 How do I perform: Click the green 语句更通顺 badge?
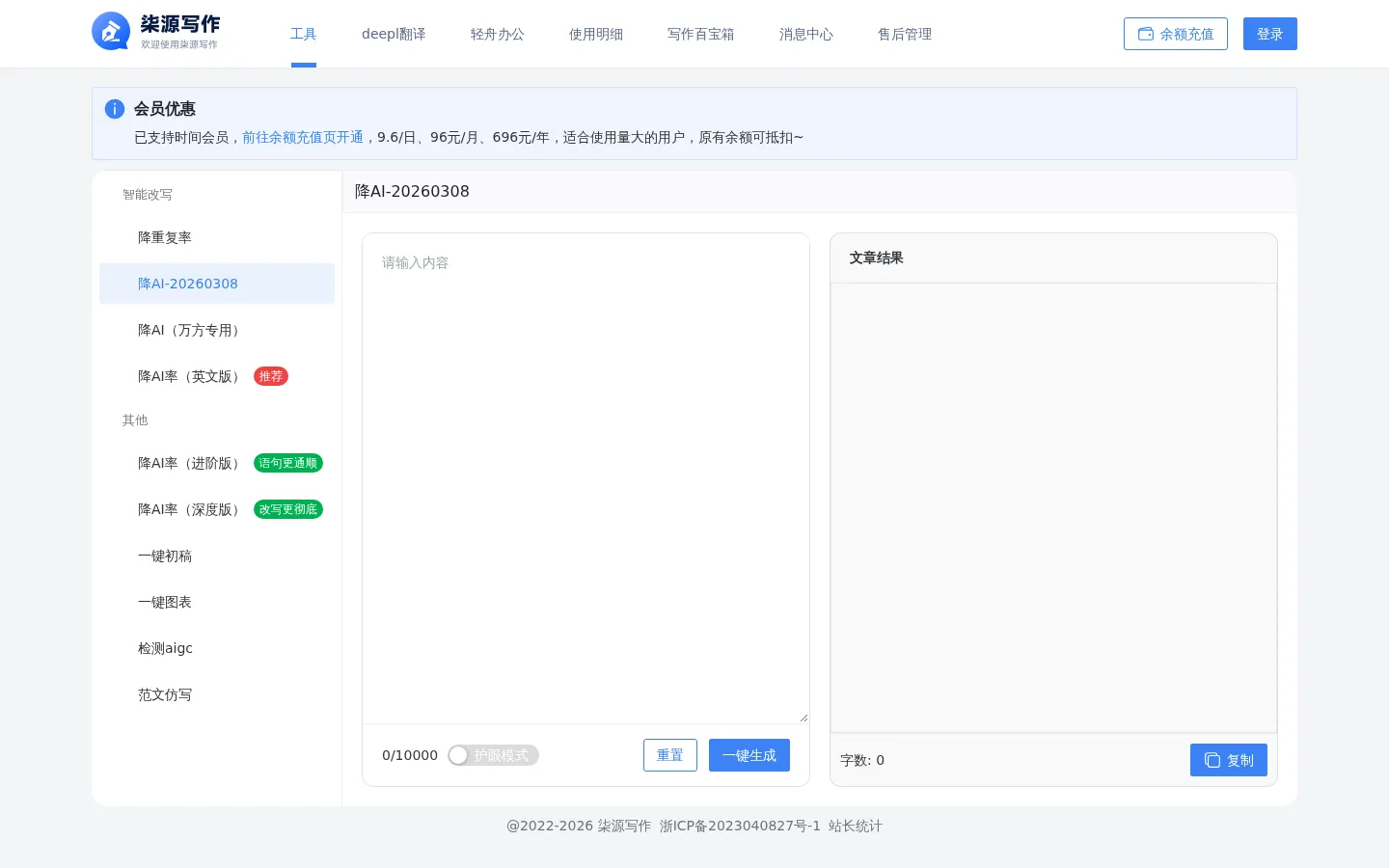288,463
